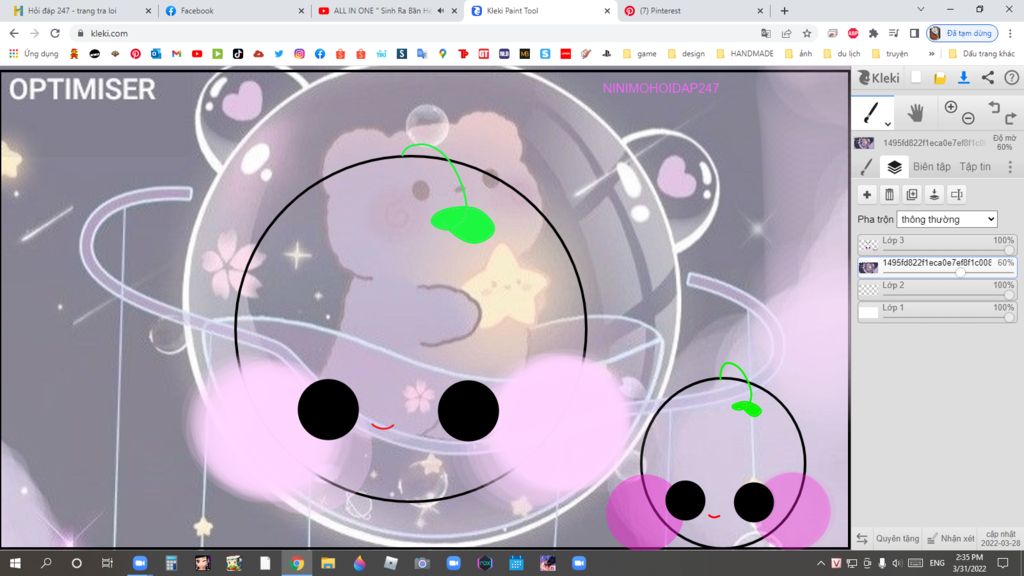Click the yellow import image icon
The width and height of the screenshot is (1024, 576).
[940, 78]
